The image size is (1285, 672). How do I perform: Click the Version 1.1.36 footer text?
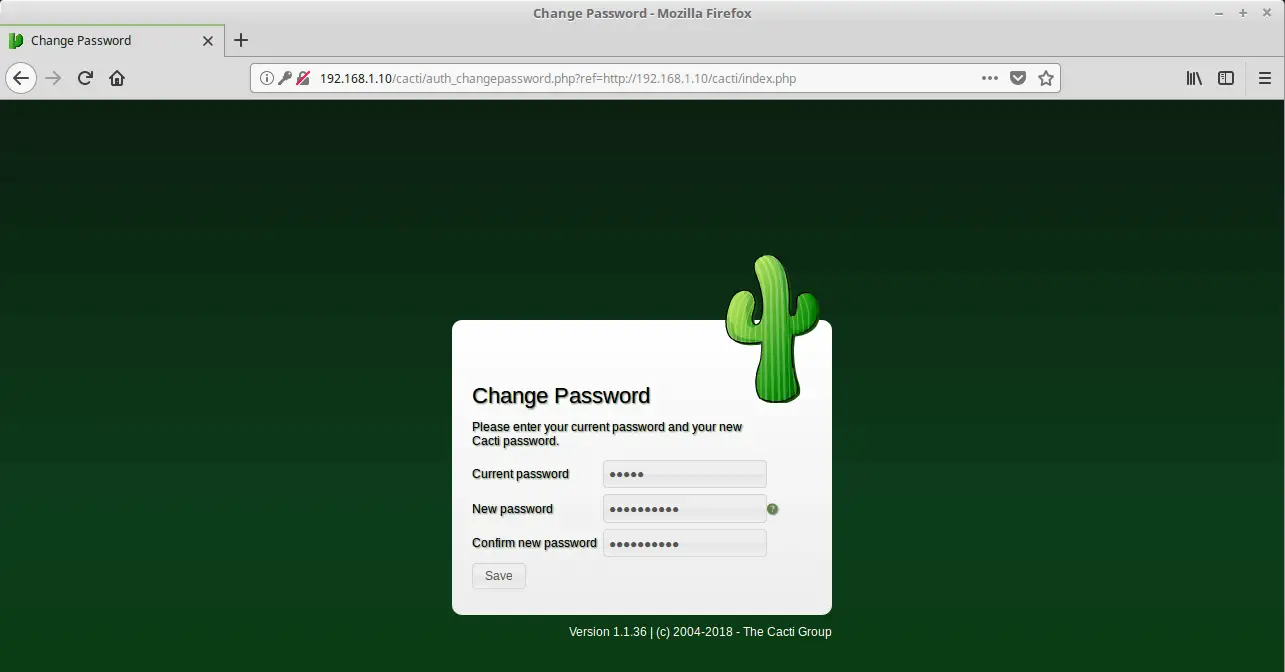click(x=700, y=632)
